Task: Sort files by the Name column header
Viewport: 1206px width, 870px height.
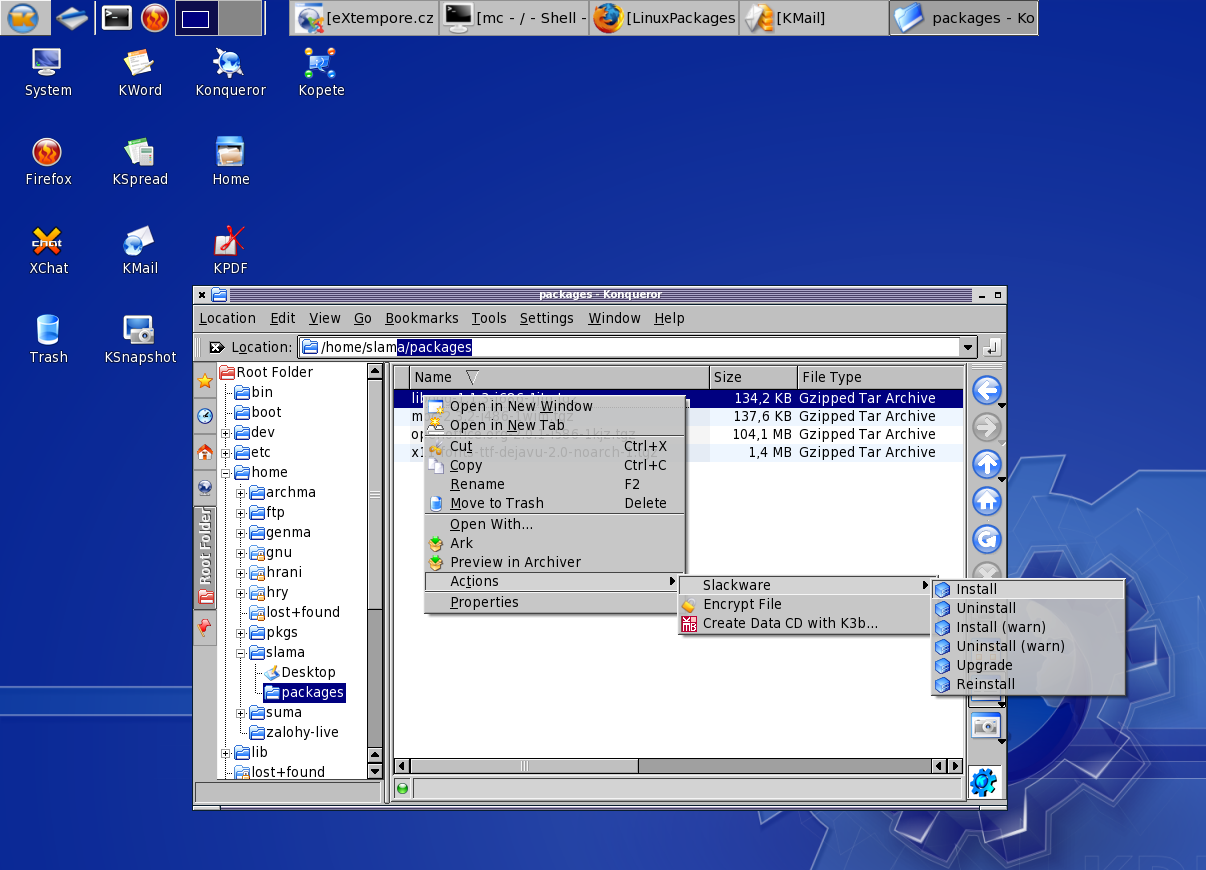Action: [559, 377]
